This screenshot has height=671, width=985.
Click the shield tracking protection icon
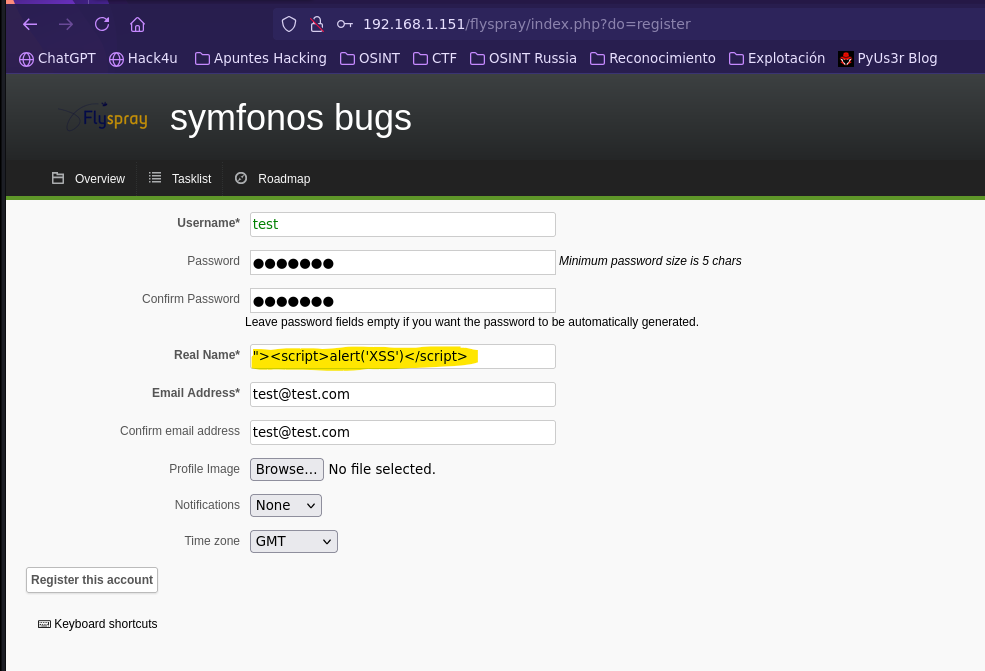(x=288, y=25)
